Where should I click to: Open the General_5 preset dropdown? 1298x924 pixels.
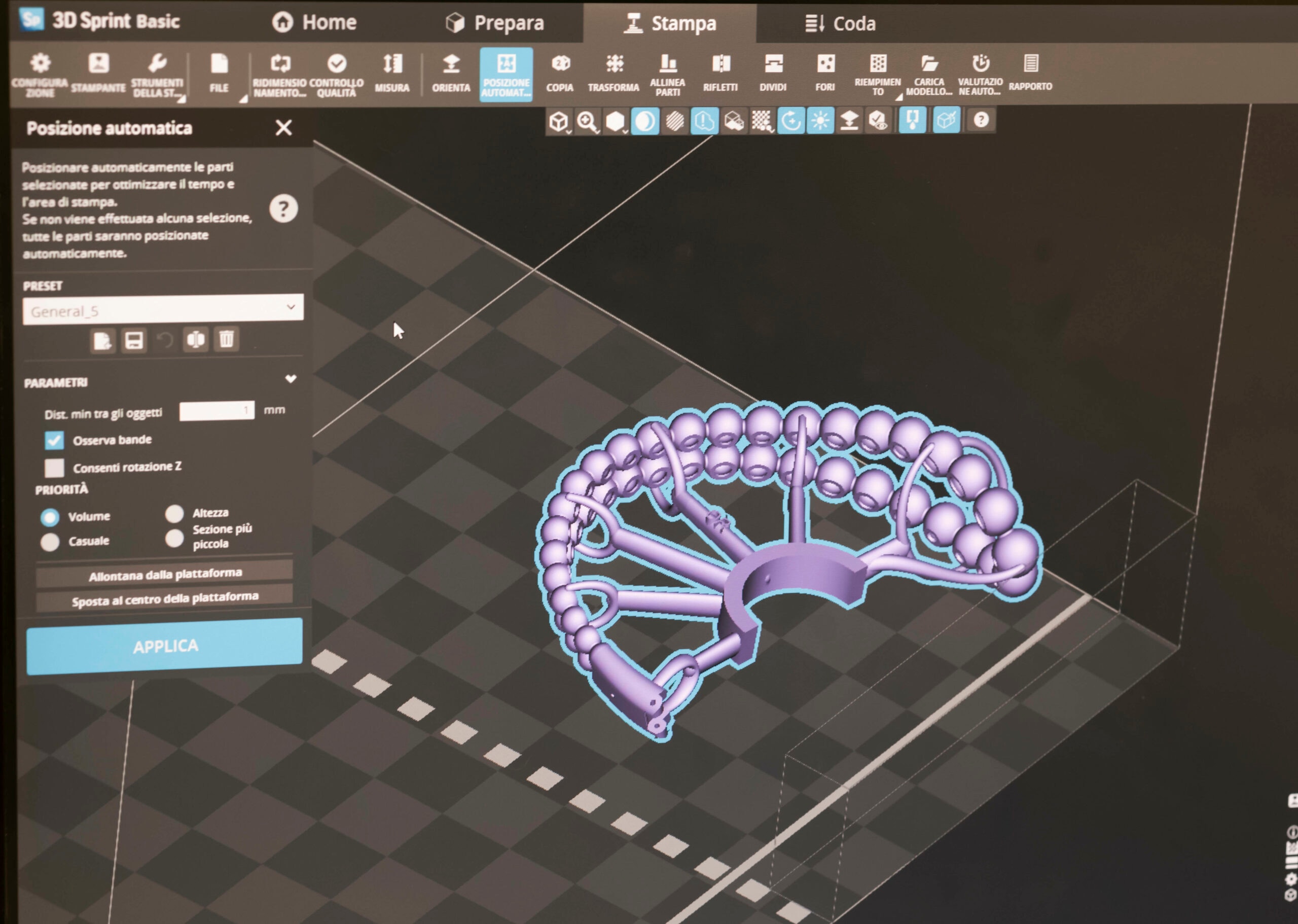click(x=163, y=310)
